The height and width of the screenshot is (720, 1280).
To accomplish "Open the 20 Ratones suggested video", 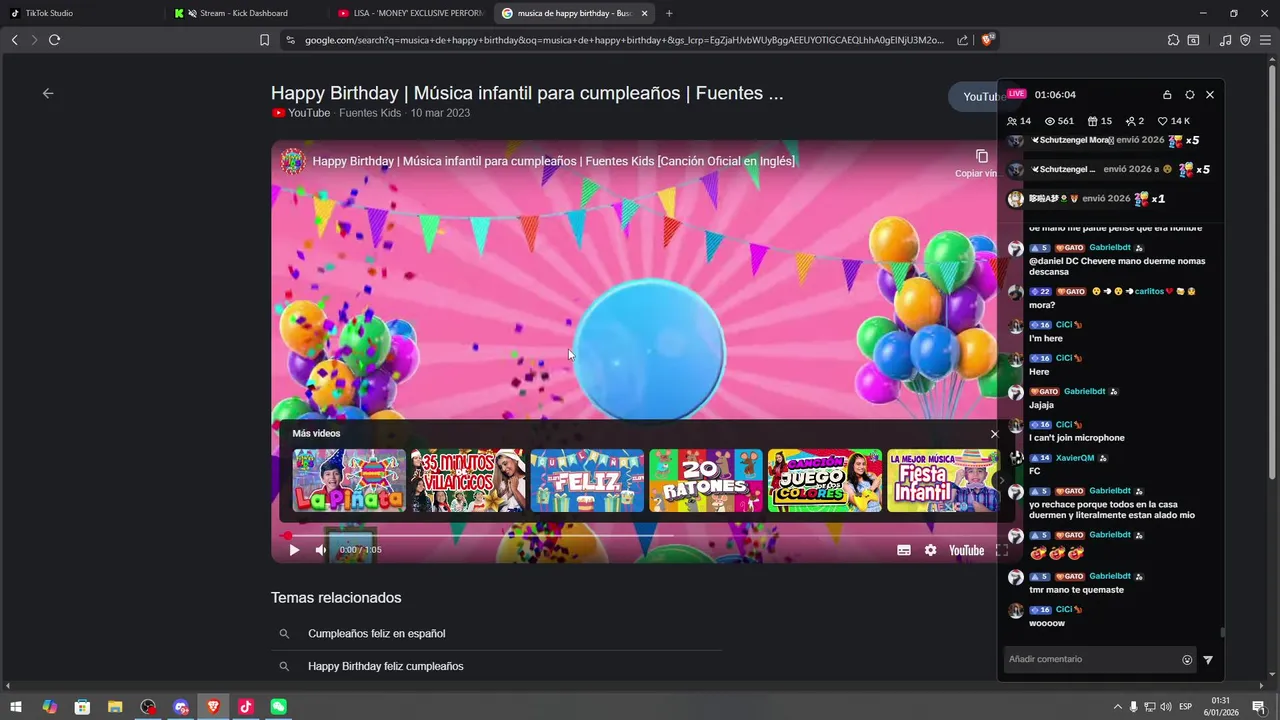I will 706,480.
